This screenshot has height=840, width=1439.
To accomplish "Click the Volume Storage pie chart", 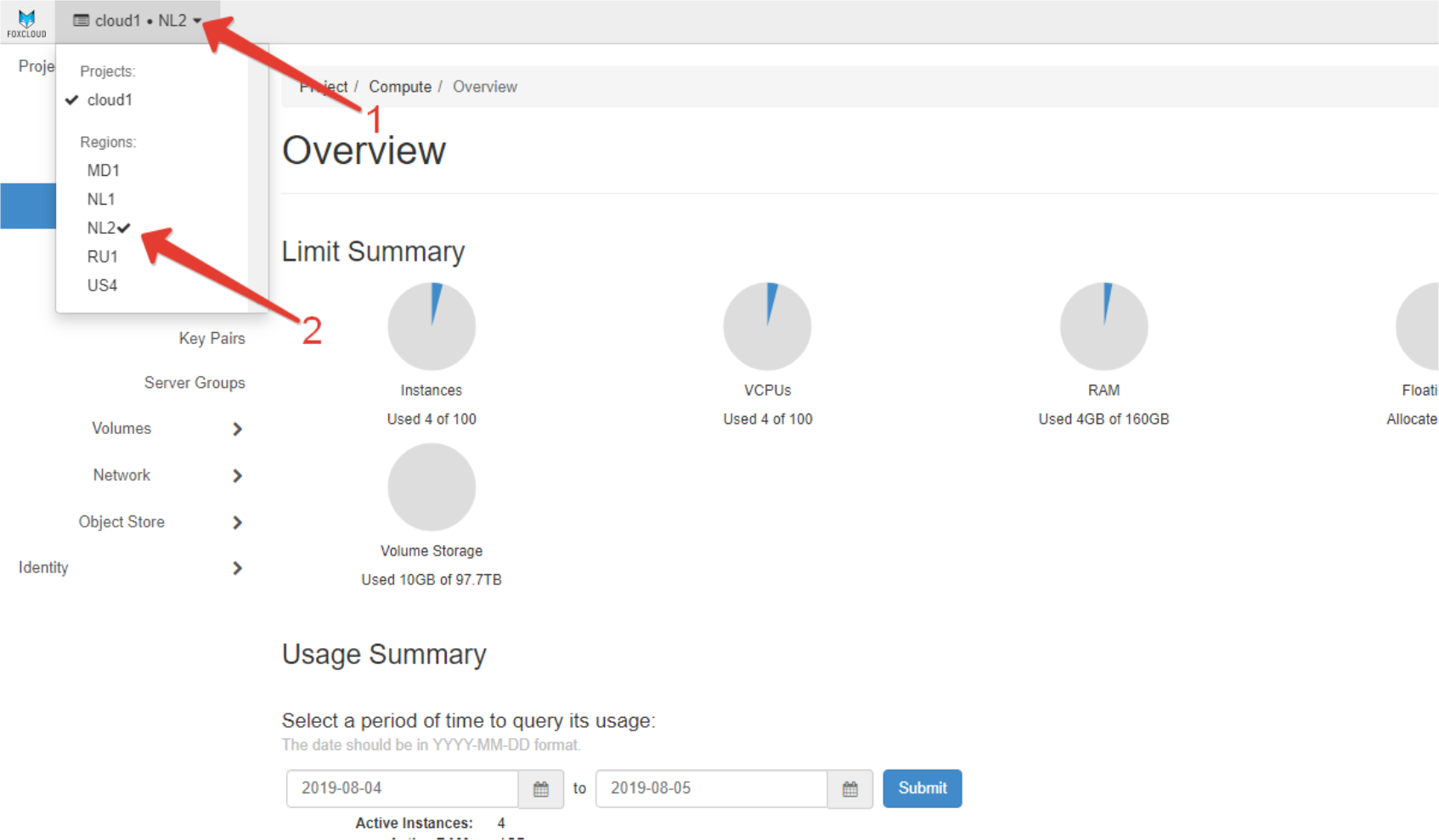I will [432, 488].
